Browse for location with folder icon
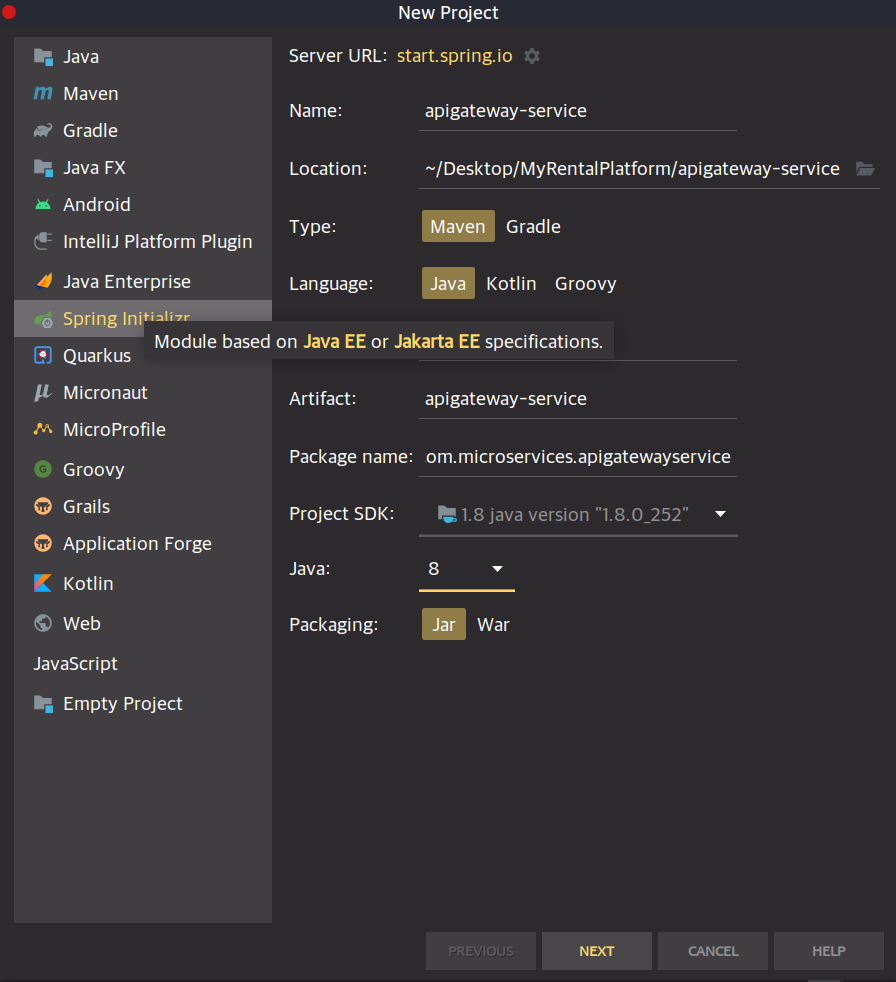Screen dimensions: 896x982 click(x=865, y=168)
